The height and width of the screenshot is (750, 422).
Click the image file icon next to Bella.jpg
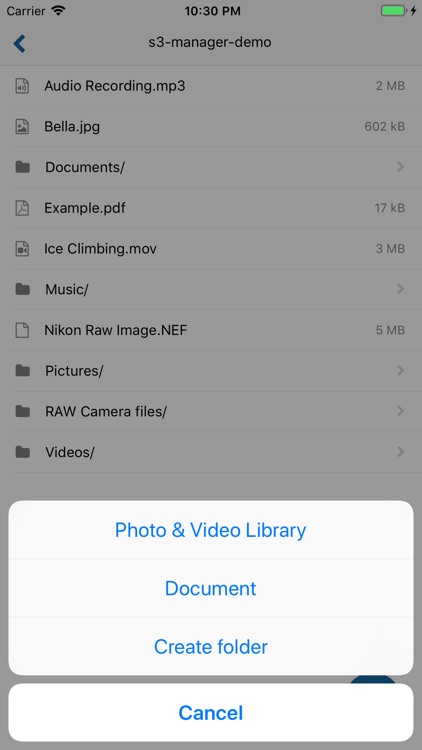(22, 127)
